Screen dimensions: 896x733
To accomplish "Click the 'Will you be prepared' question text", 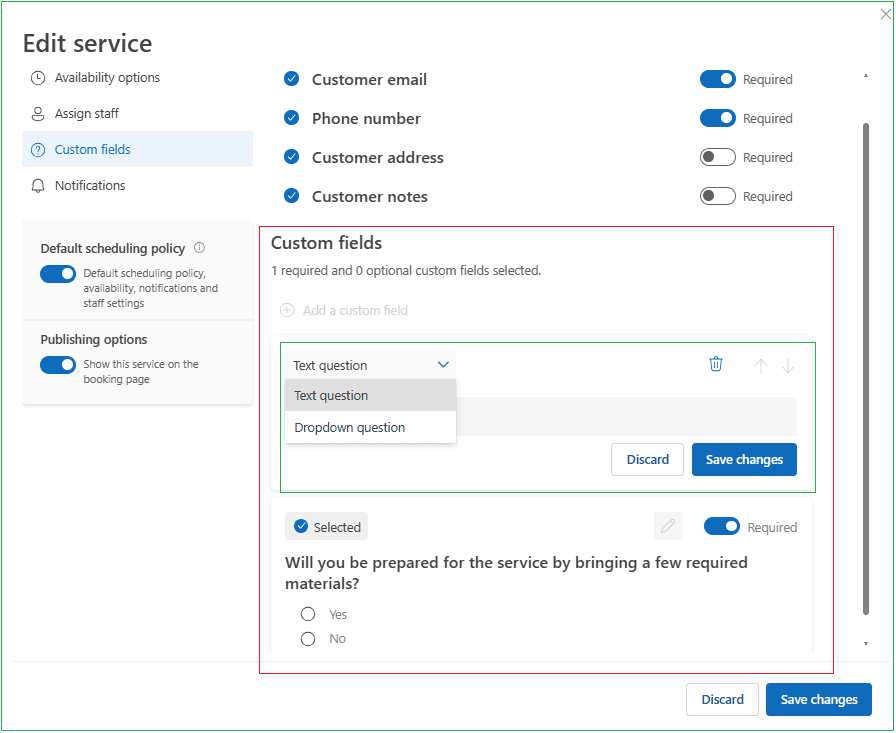I will pos(516,573).
